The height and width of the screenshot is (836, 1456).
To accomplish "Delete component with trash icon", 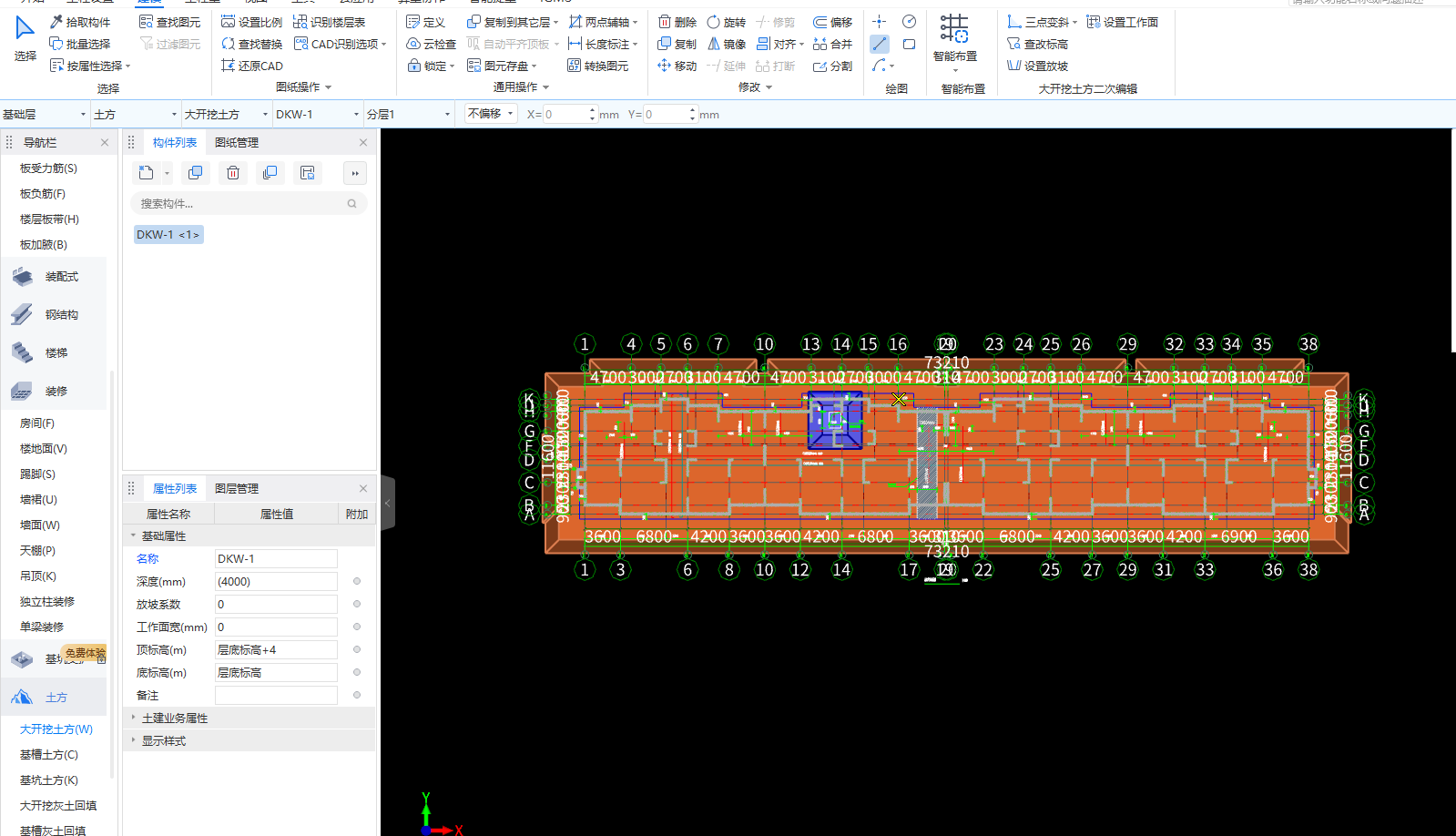I will 233,173.
